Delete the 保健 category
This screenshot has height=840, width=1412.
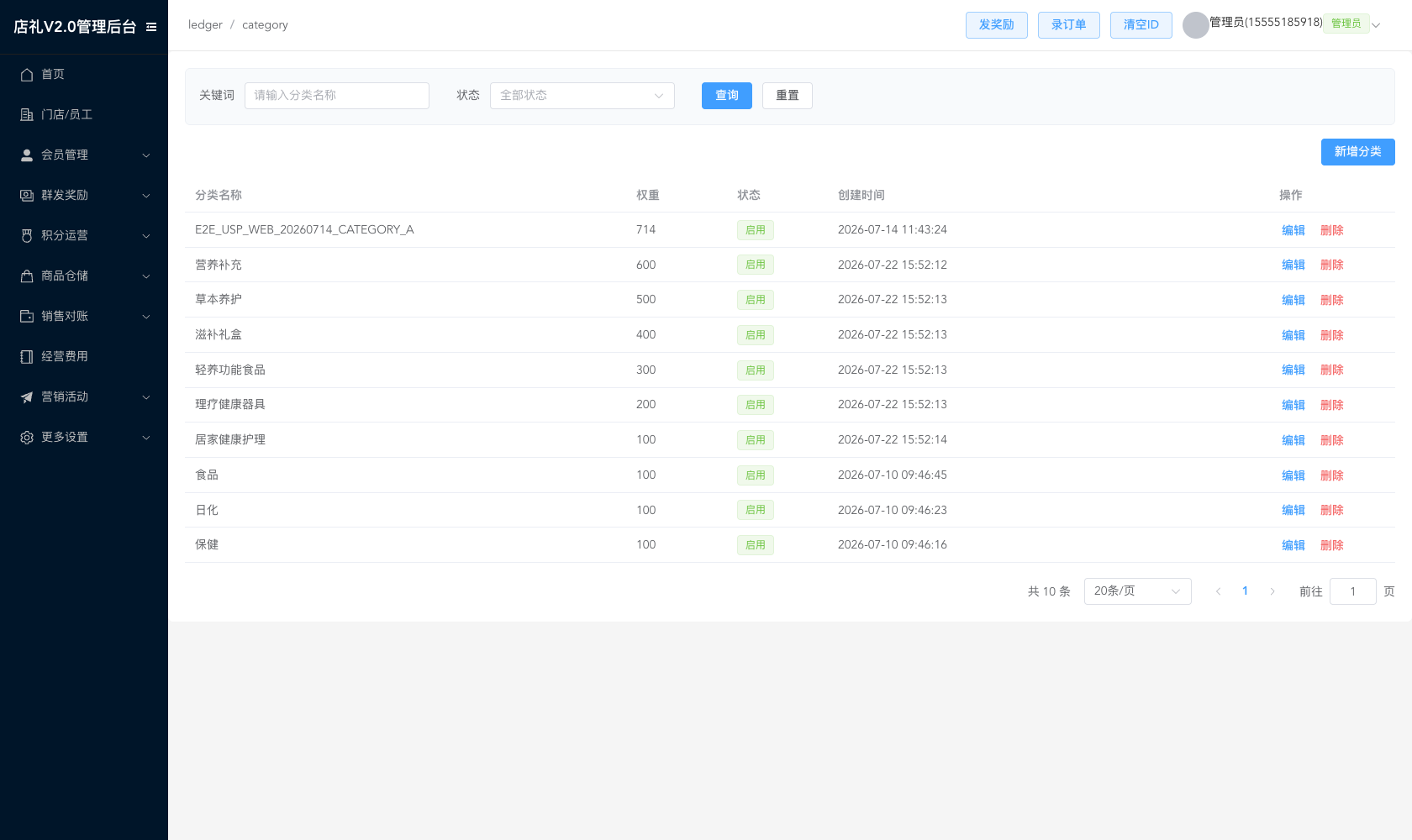[x=1331, y=545]
